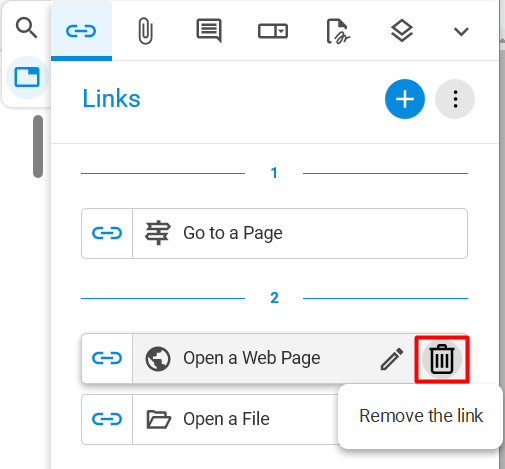Open the Comments panel icon
Image resolution: width=505 pixels, height=469 pixels.
209,31
